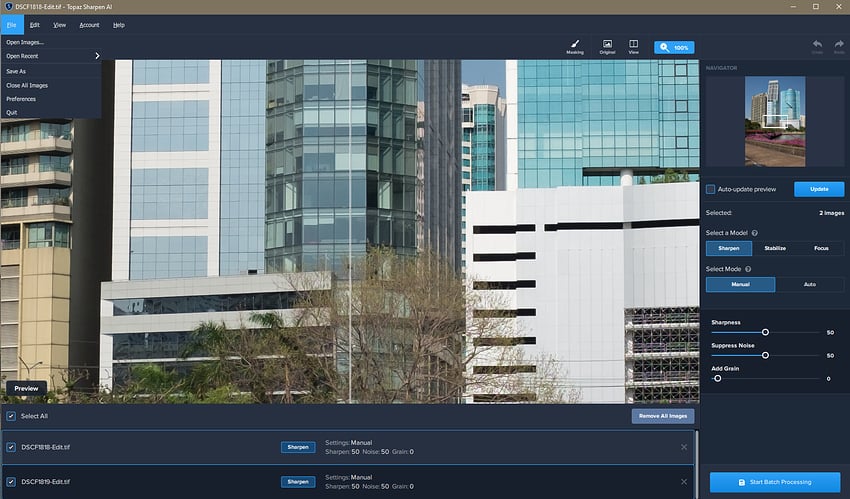Screen dimensions: 850x499
Task: Uncheck the Select All checkbox
Action: [11, 416]
